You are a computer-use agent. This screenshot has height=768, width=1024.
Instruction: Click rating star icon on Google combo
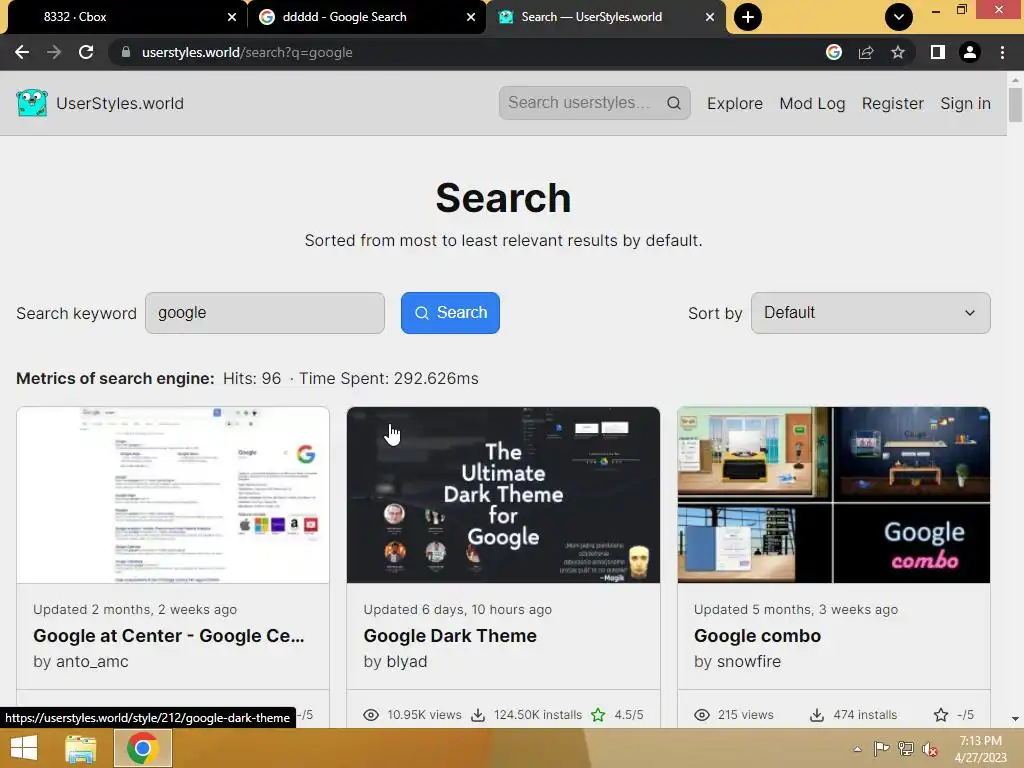pos(941,715)
